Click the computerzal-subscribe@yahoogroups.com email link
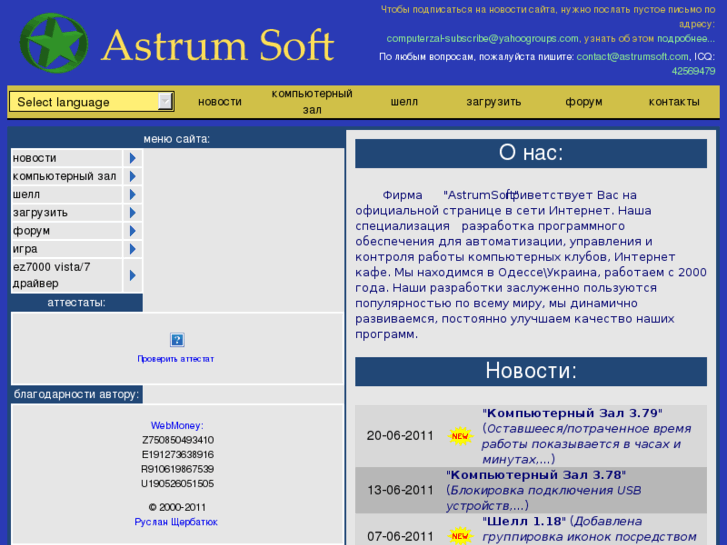 [482, 38]
